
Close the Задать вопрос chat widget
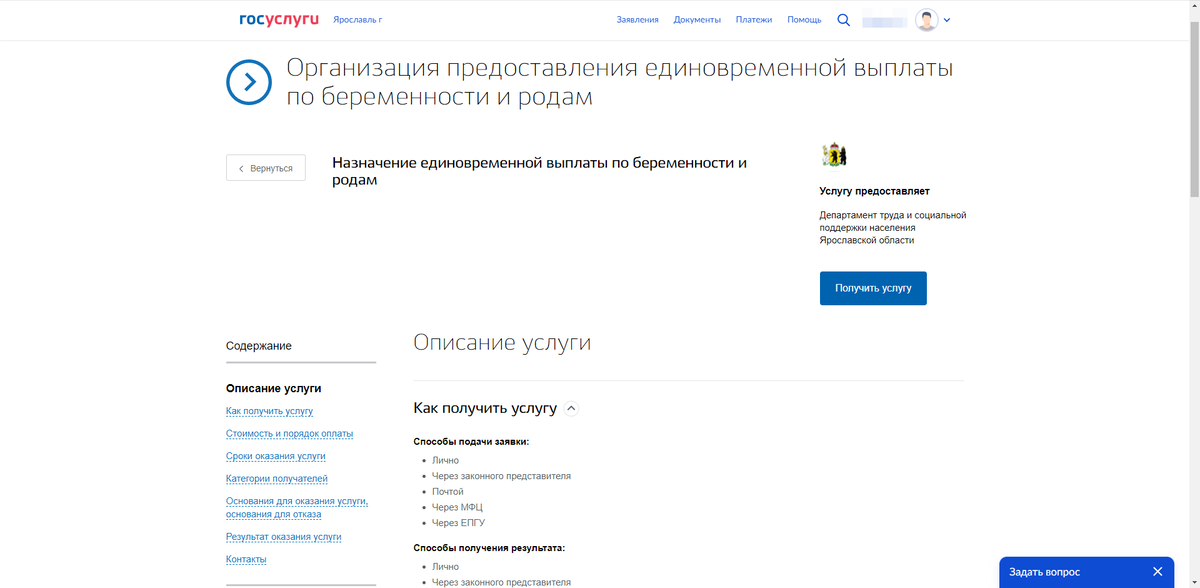click(1157, 572)
